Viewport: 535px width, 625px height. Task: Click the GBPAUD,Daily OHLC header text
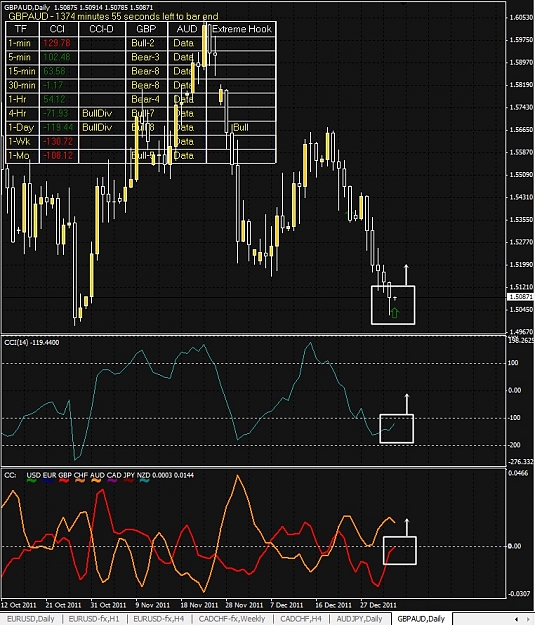[x=79, y=7]
